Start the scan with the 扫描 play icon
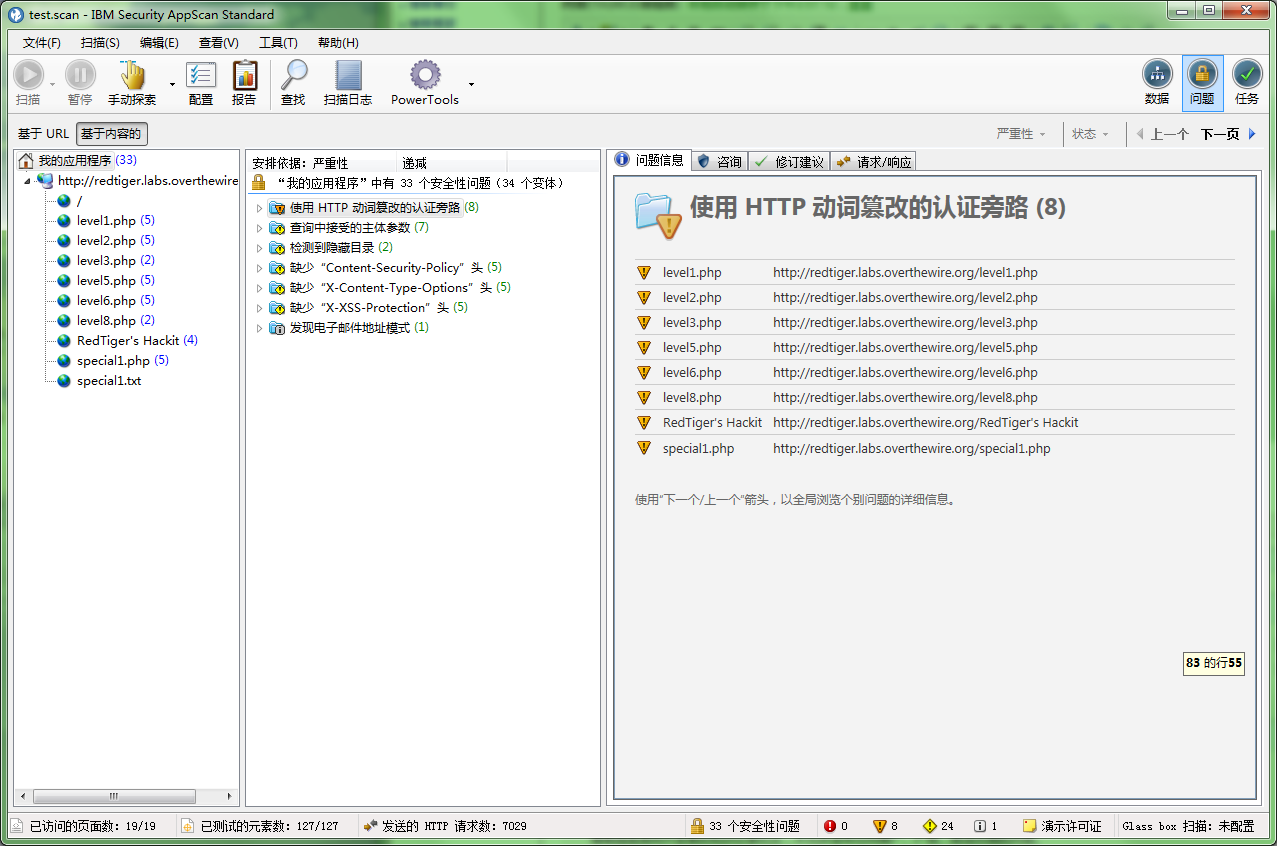This screenshot has width=1277, height=846. point(28,75)
